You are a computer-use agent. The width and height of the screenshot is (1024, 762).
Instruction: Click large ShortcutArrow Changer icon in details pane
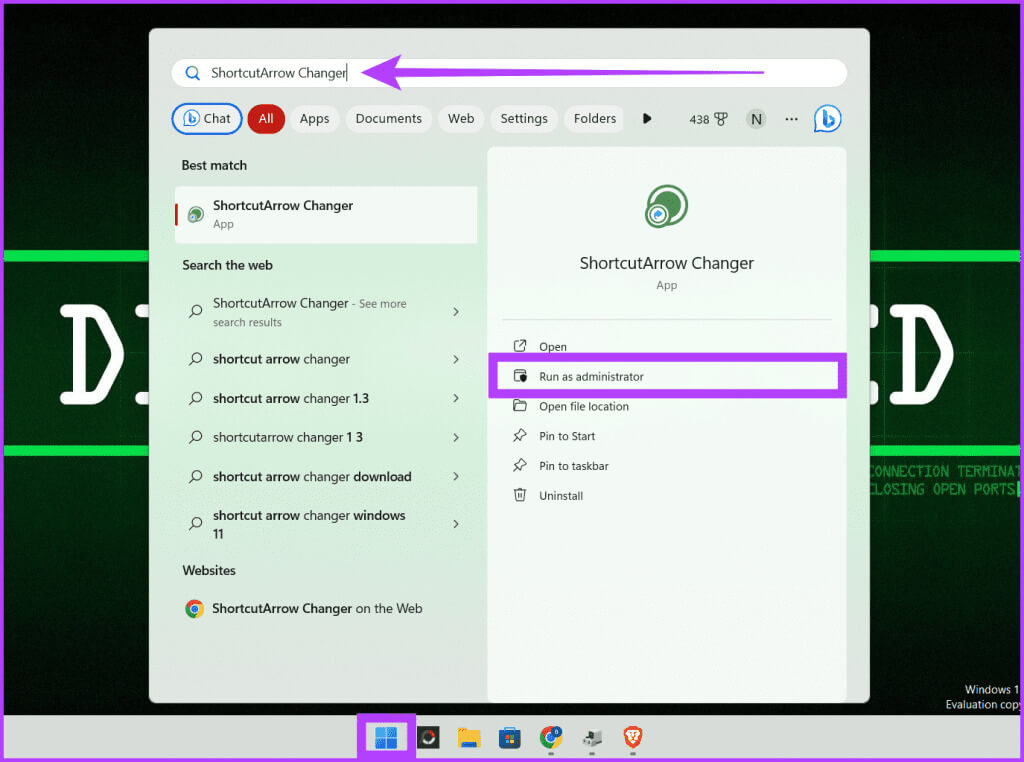coord(666,206)
